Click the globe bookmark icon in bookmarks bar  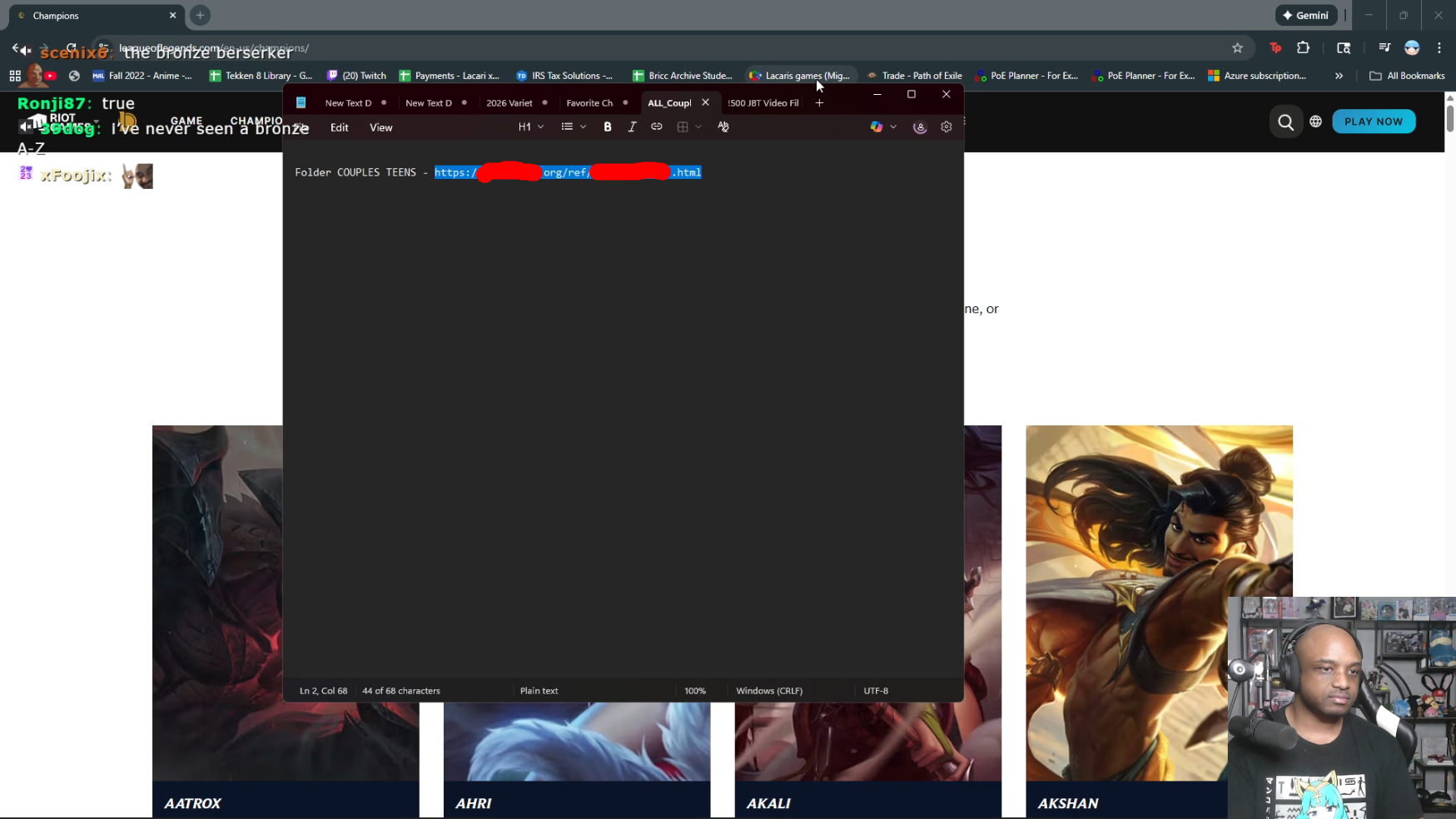click(x=74, y=76)
